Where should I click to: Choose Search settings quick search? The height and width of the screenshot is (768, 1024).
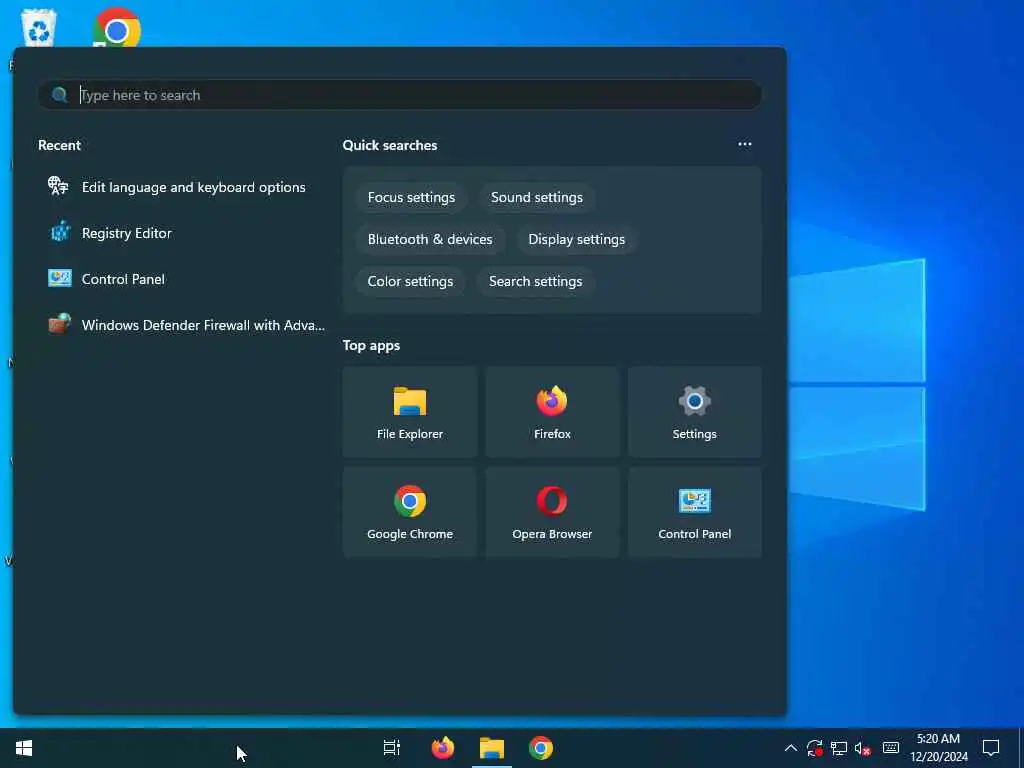[536, 281]
